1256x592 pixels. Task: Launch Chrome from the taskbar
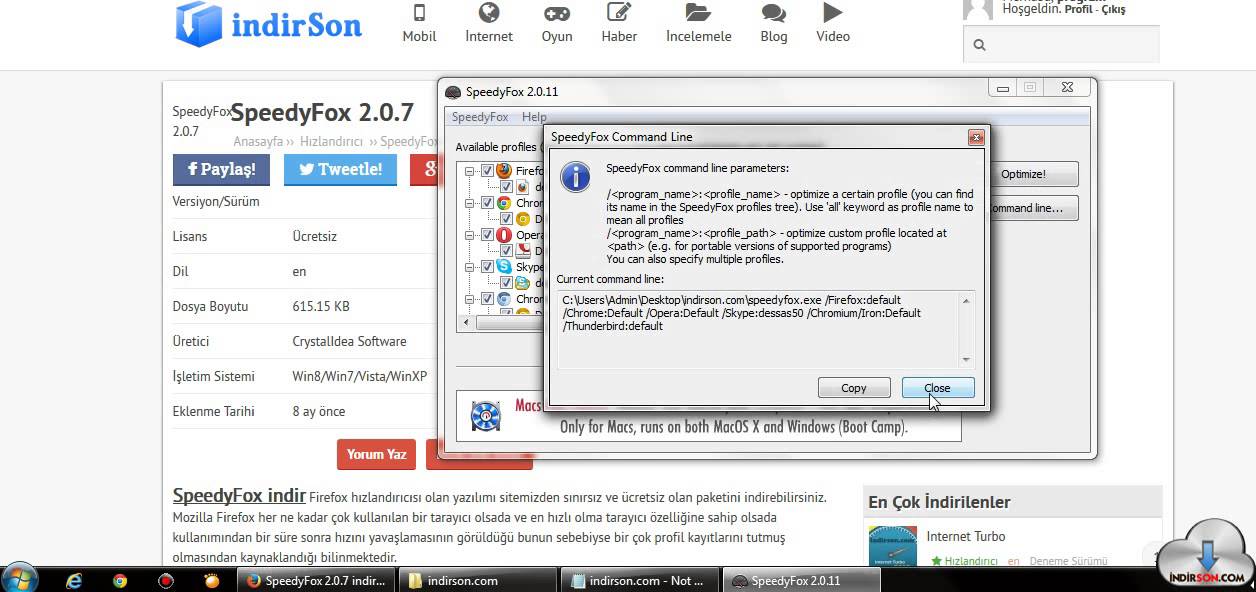[120, 580]
